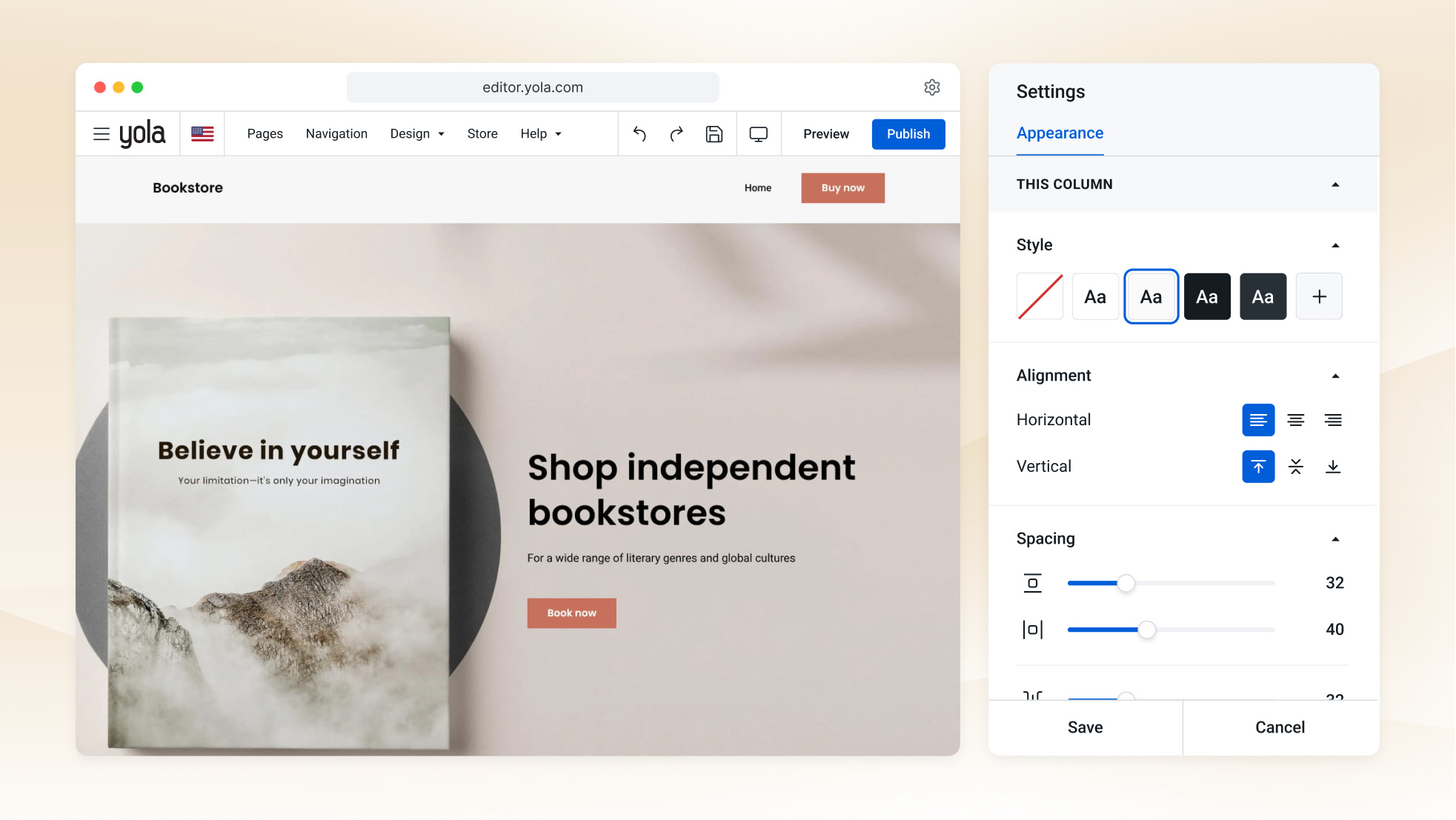Open the Pages menu
Viewport: 1456px width, 820px height.
pyautogui.click(x=265, y=134)
